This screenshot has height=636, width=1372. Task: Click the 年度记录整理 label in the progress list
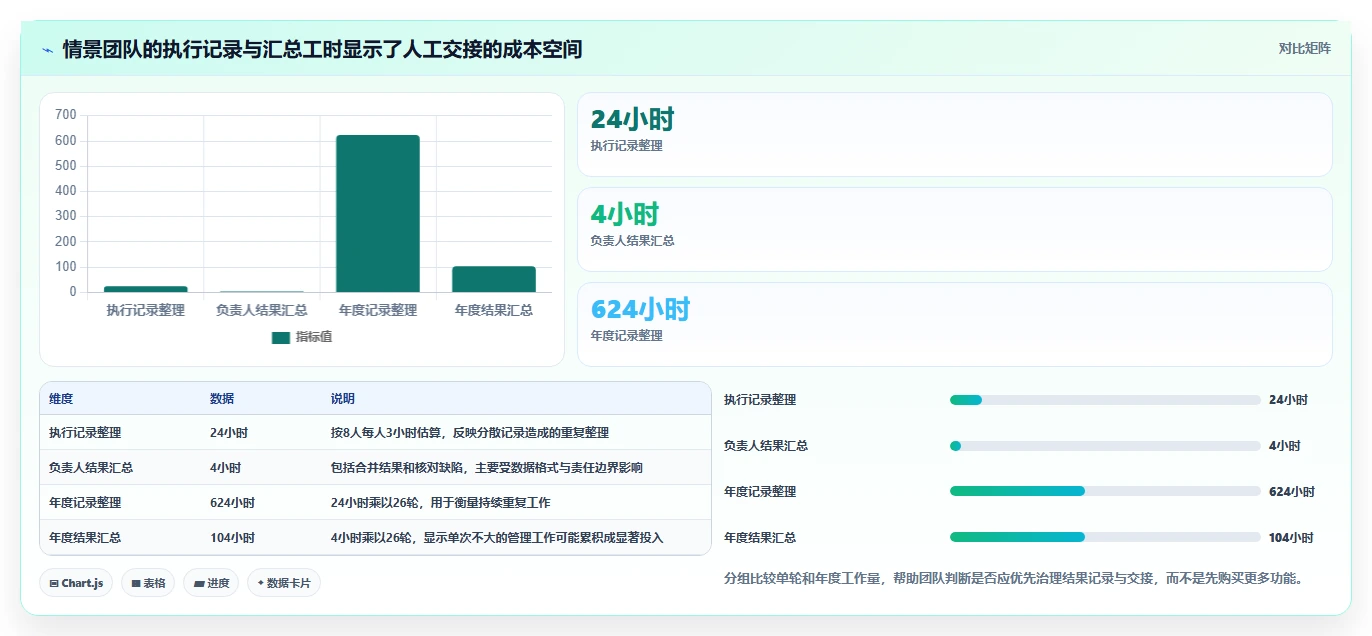click(x=760, y=491)
